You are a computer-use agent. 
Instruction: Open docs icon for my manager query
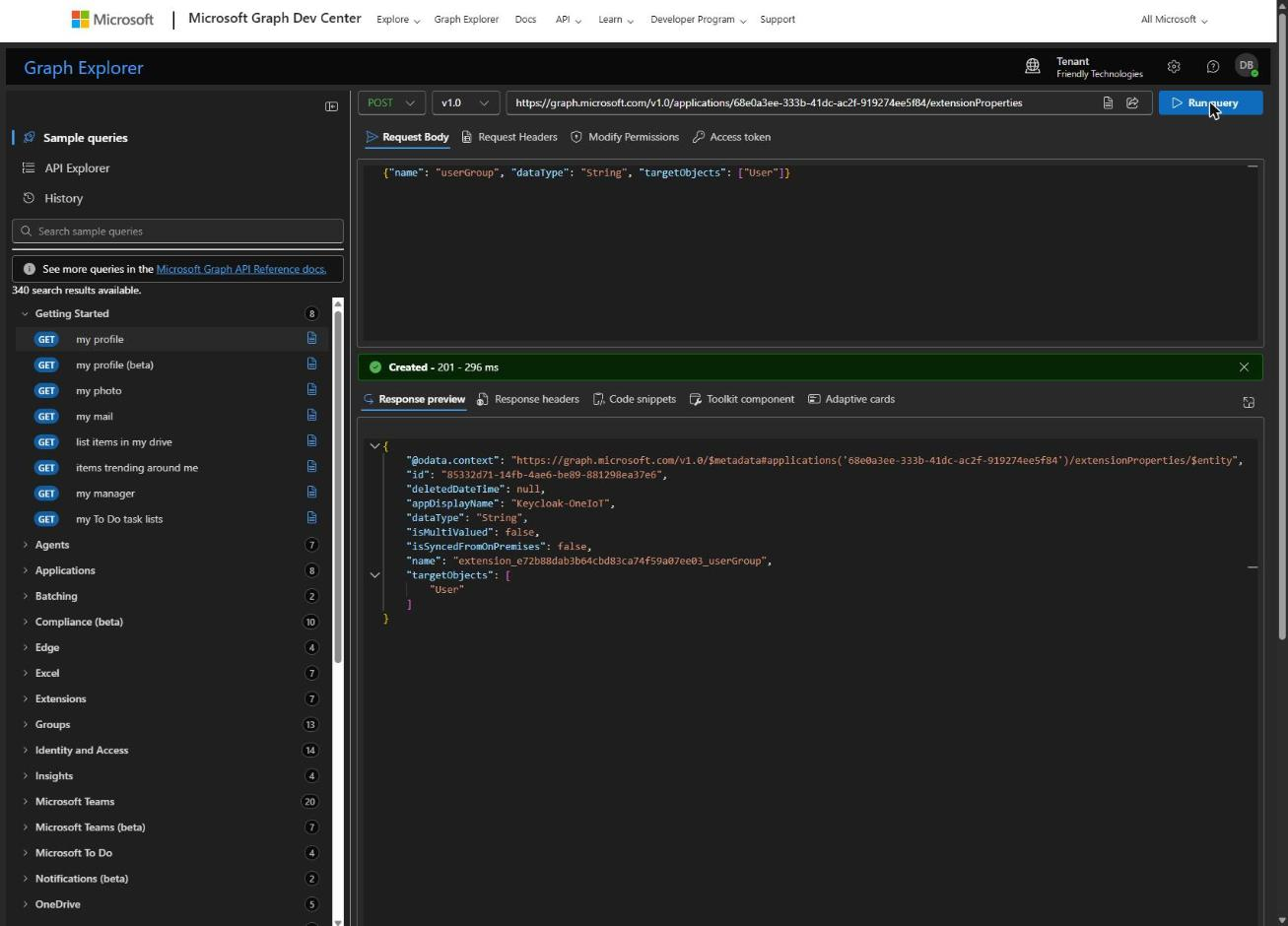311,492
